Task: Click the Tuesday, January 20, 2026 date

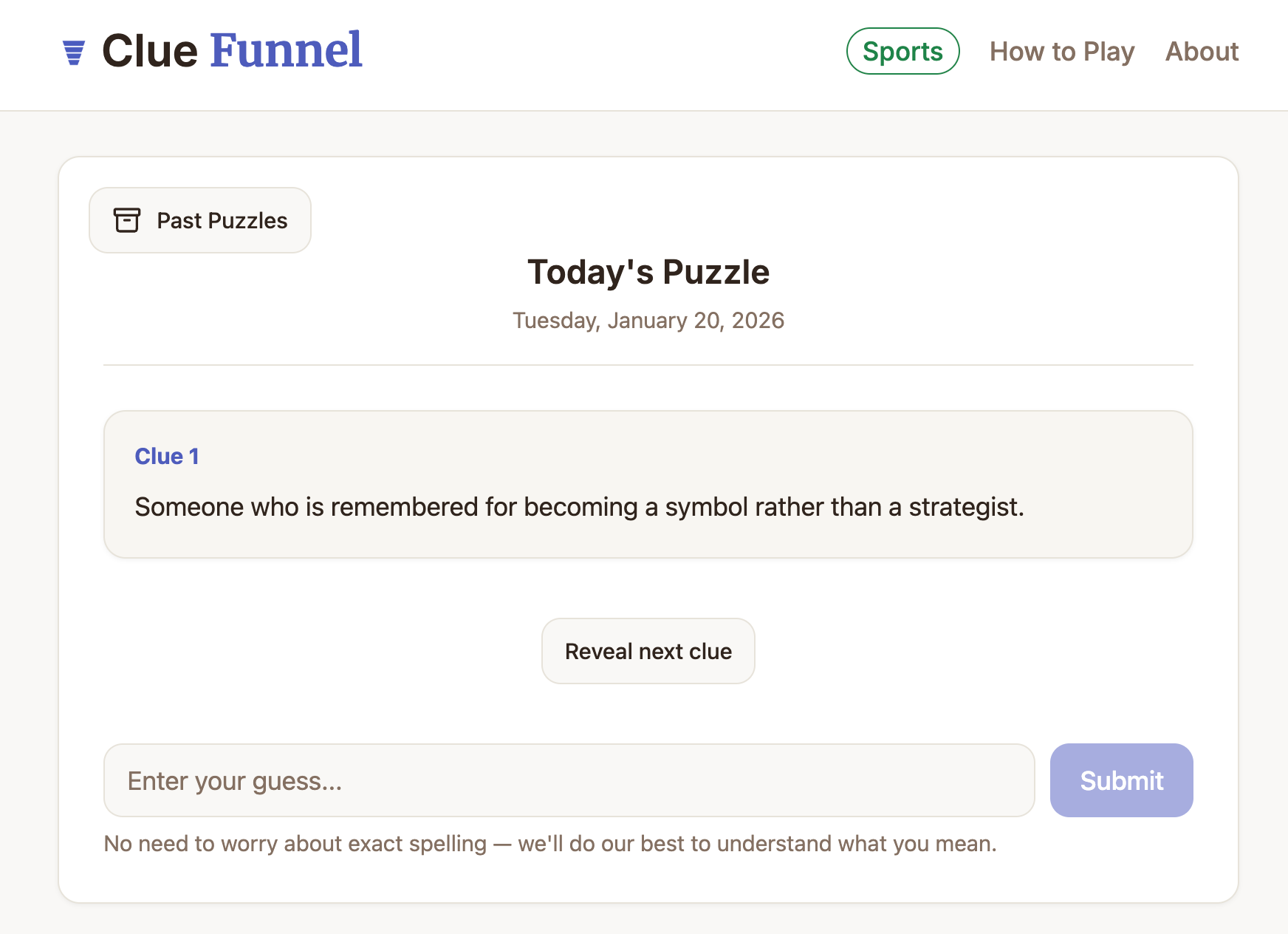Action: tap(648, 320)
